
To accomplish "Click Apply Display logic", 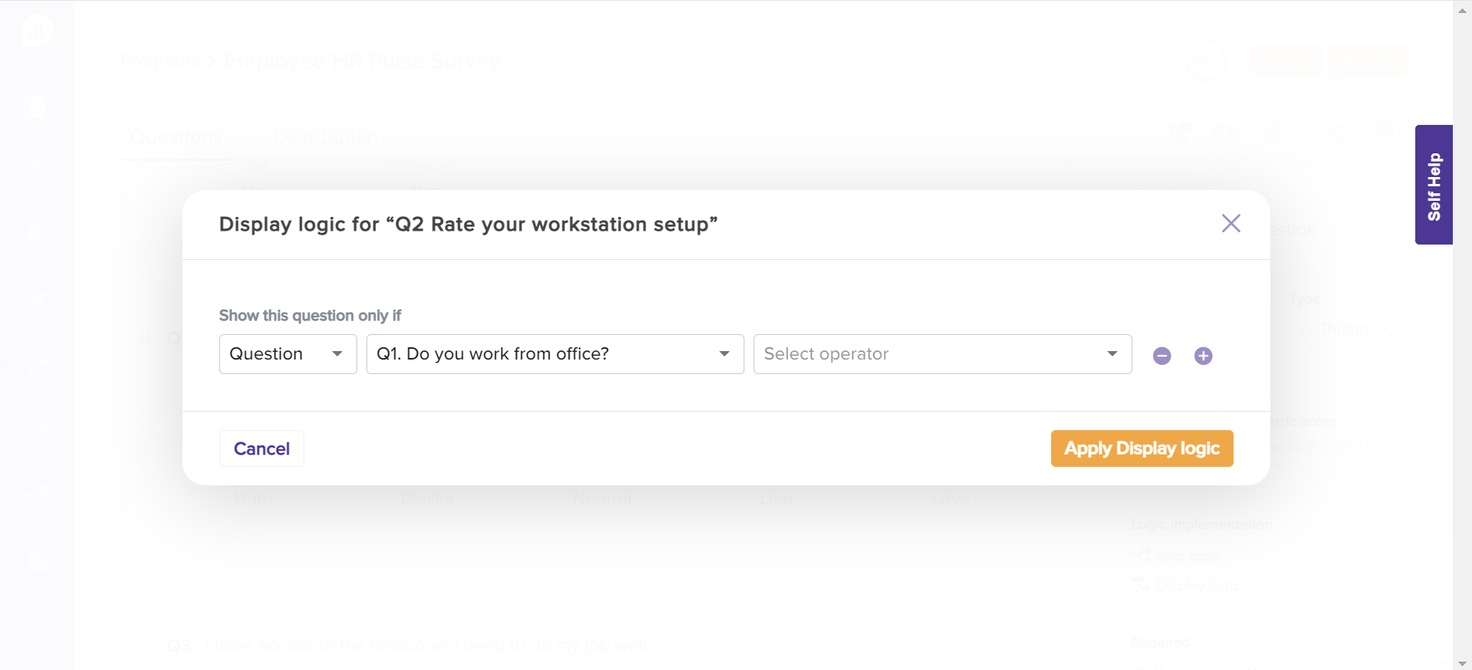I will coord(1141,449).
